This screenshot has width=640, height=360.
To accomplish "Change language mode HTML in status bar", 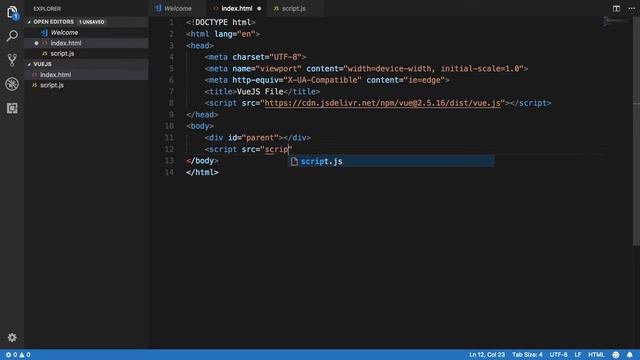I will (596, 355).
